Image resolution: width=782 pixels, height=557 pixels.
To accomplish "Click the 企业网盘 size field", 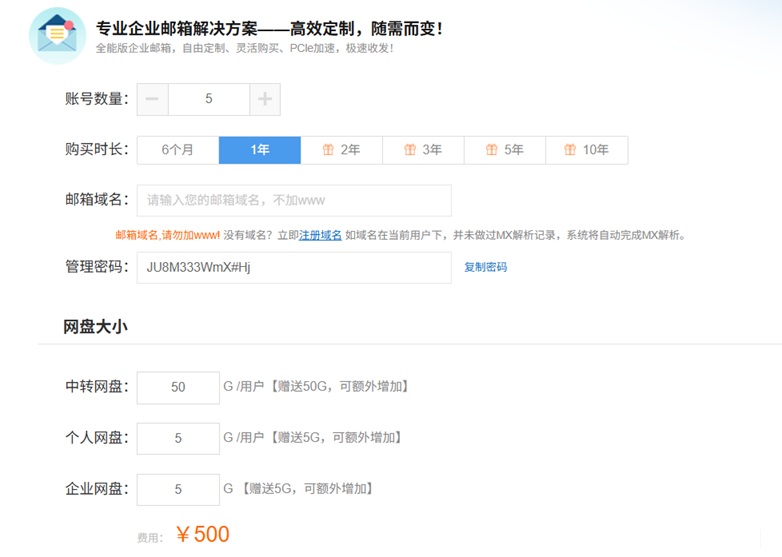I will point(178,490).
